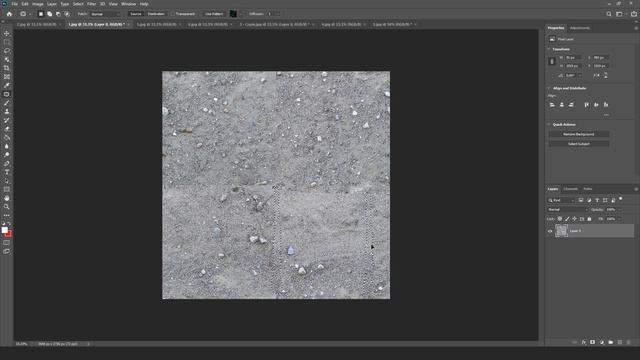Click the Home icon in options bar

pos(9,14)
